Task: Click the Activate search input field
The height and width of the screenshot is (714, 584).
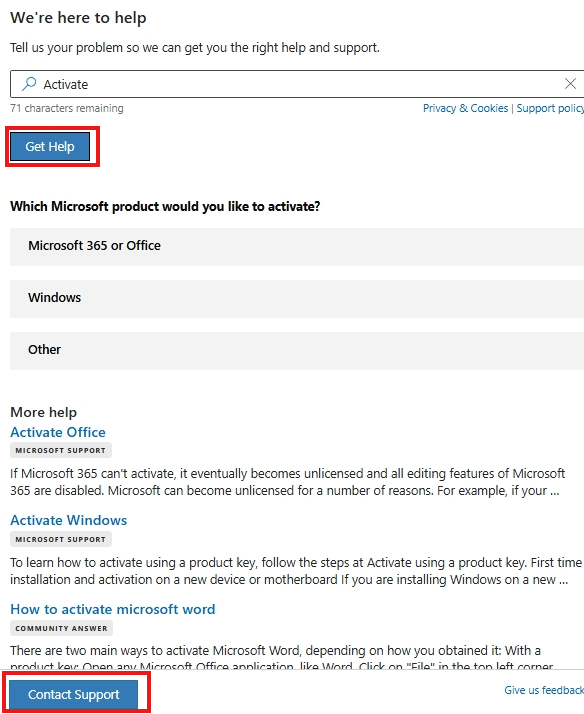Action: point(297,84)
